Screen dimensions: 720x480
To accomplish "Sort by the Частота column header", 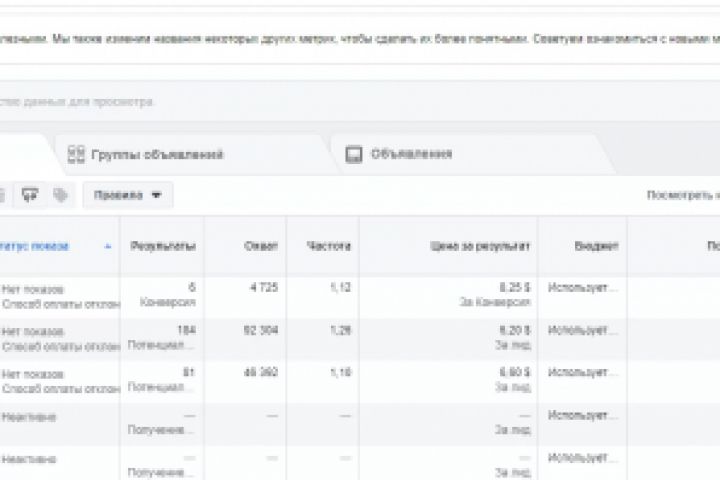I will [x=331, y=245].
